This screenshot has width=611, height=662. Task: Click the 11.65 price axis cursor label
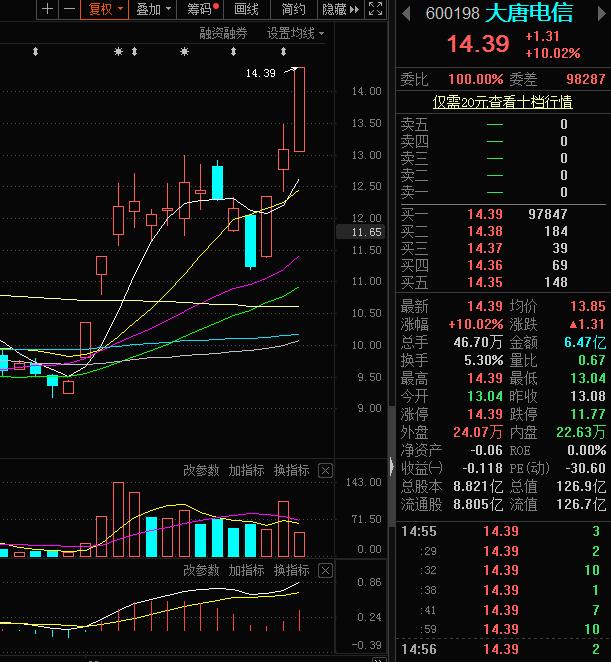pyautogui.click(x=360, y=232)
